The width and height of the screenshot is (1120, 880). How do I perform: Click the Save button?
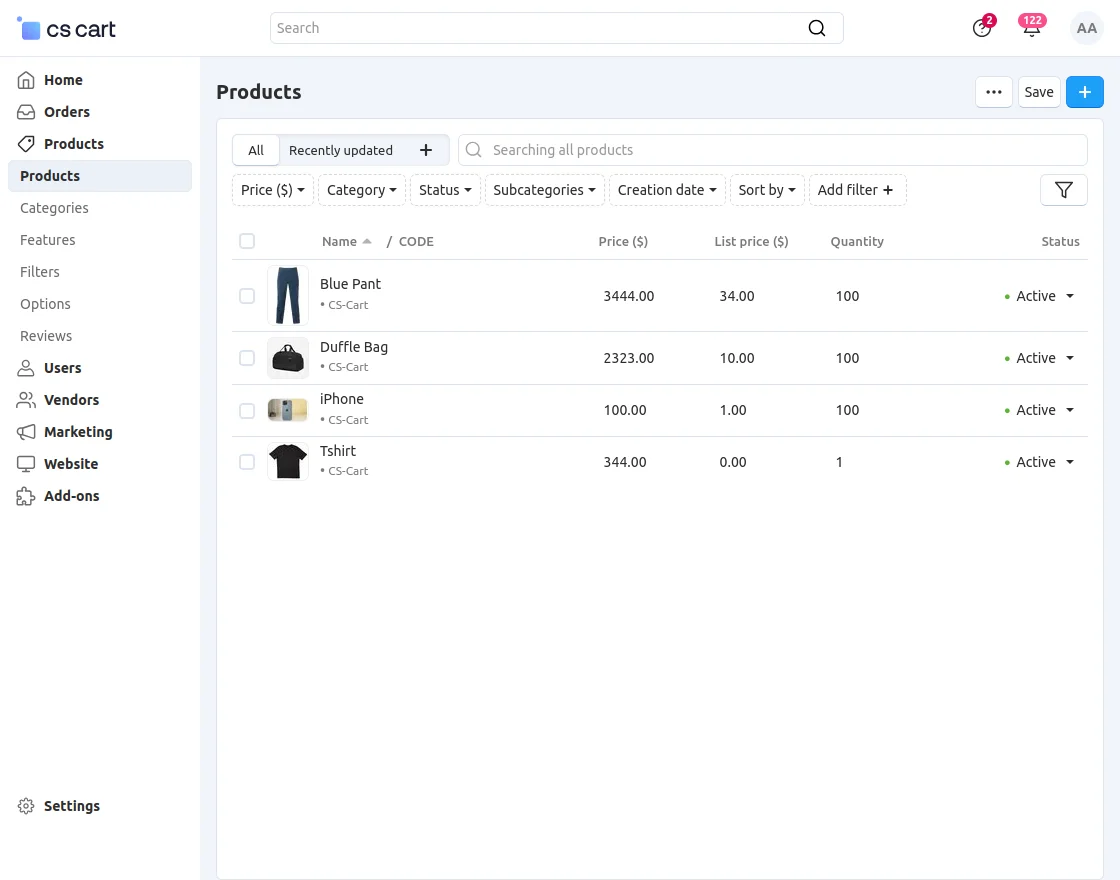[x=1039, y=91]
